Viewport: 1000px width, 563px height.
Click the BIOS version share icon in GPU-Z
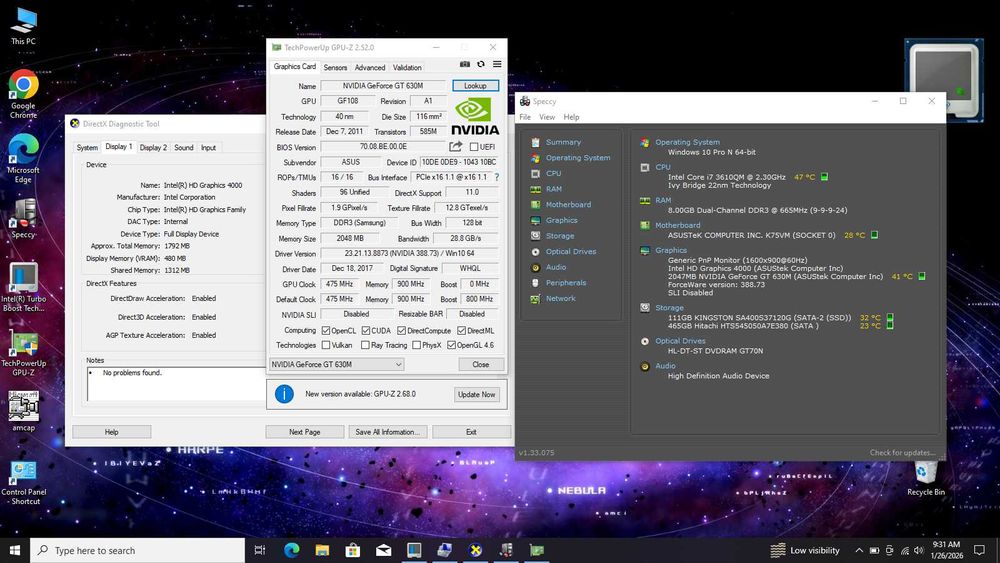[x=455, y=147]
